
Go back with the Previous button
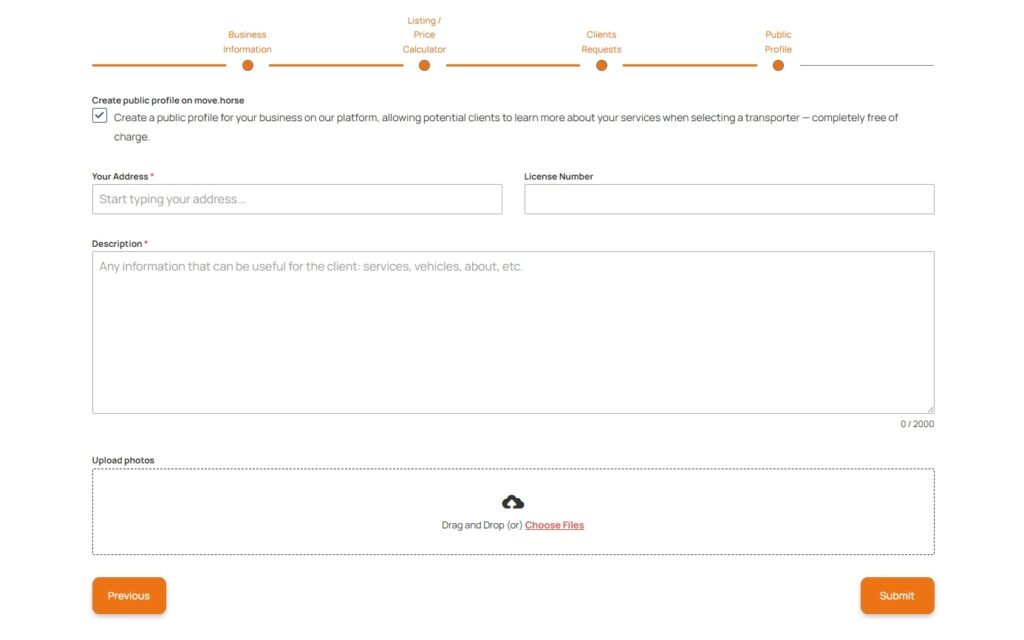[129, 596]
